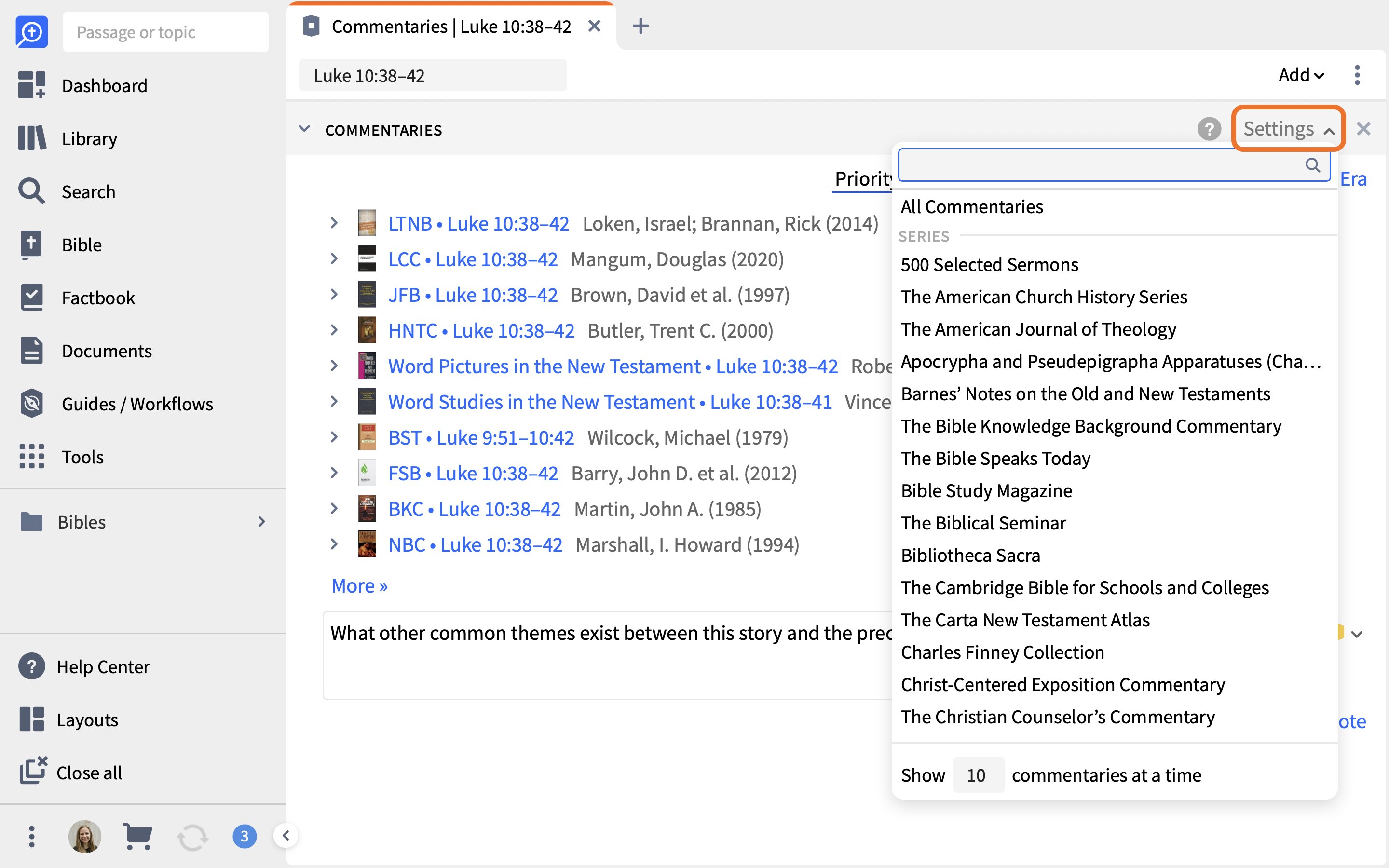Click the Luke 10:38–42 reference field
The height and width of the screenshot is (868, 1389).
(433, 75)
